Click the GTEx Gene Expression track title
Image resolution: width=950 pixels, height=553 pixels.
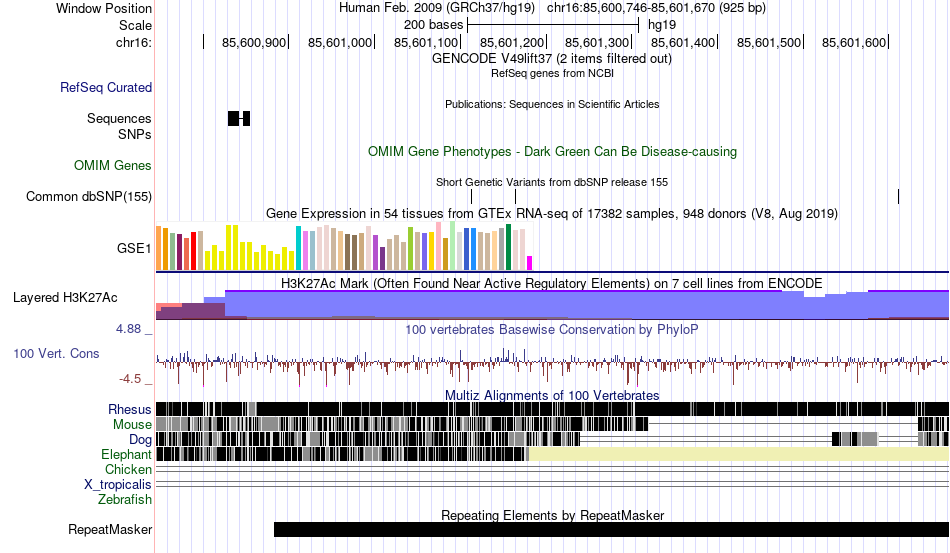(x=552, y=214)
